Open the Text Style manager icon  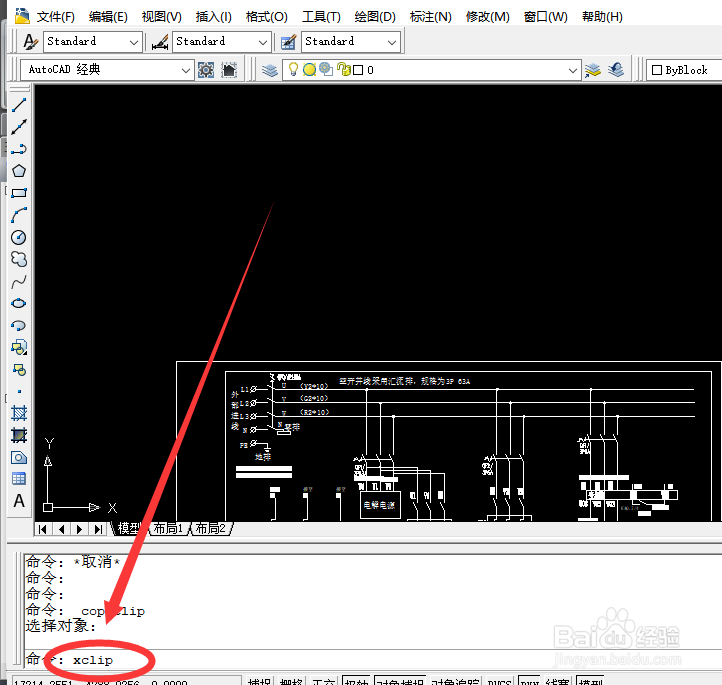tap(31, 42)
